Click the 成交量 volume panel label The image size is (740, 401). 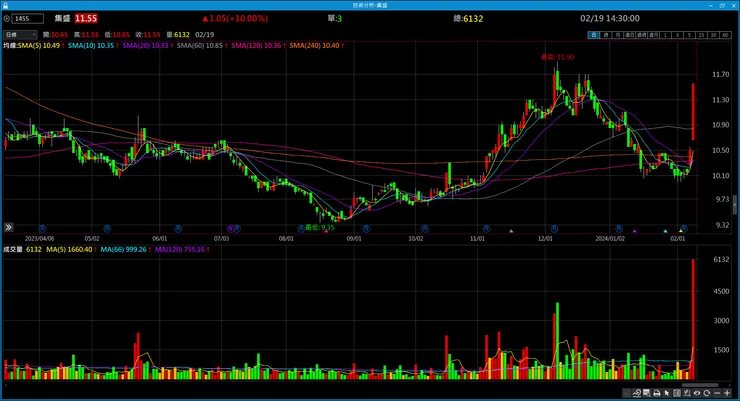pos(13,250)
